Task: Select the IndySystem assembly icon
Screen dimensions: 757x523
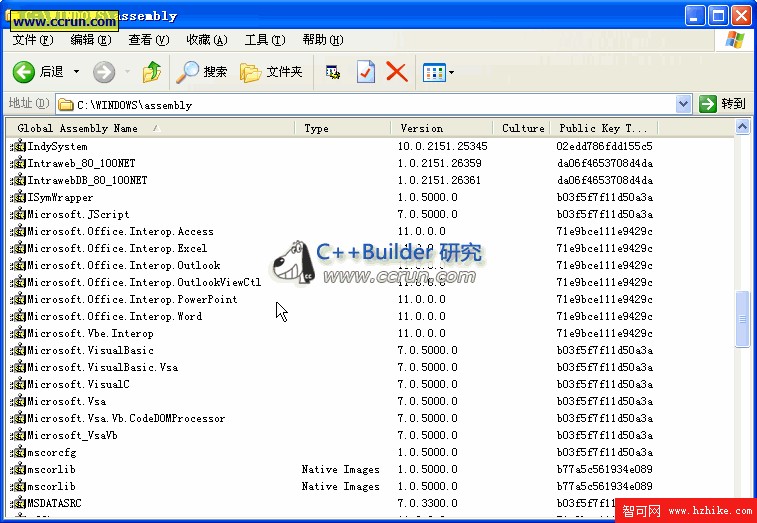Action: point(18,146)
